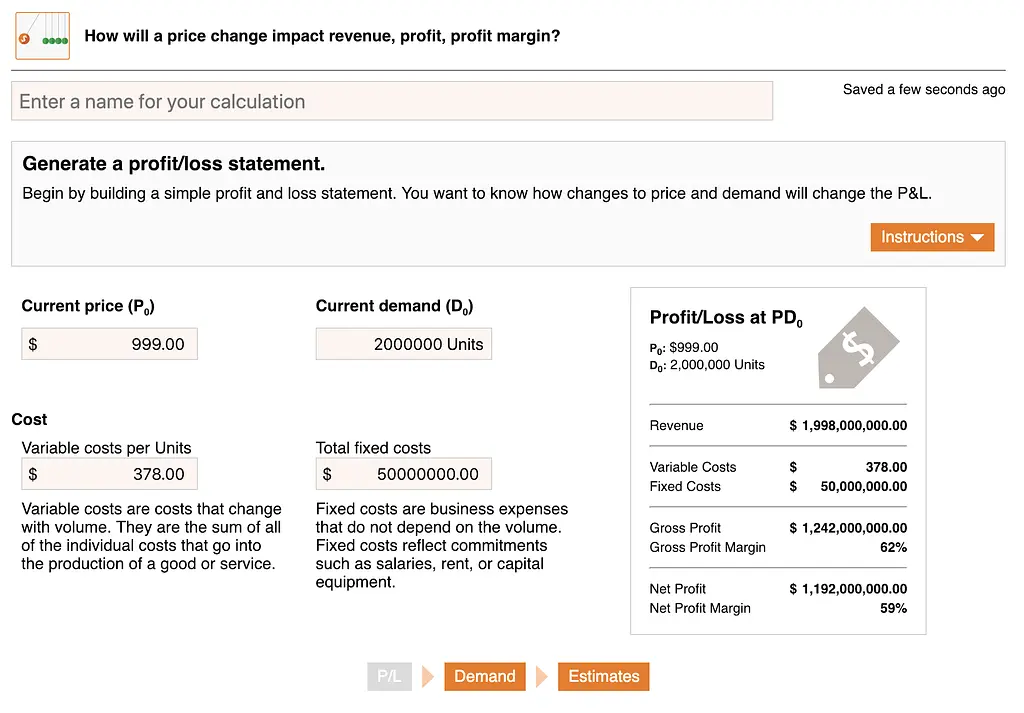
Task: Edit Variable costs per Units field
Action: coord(110,474)
